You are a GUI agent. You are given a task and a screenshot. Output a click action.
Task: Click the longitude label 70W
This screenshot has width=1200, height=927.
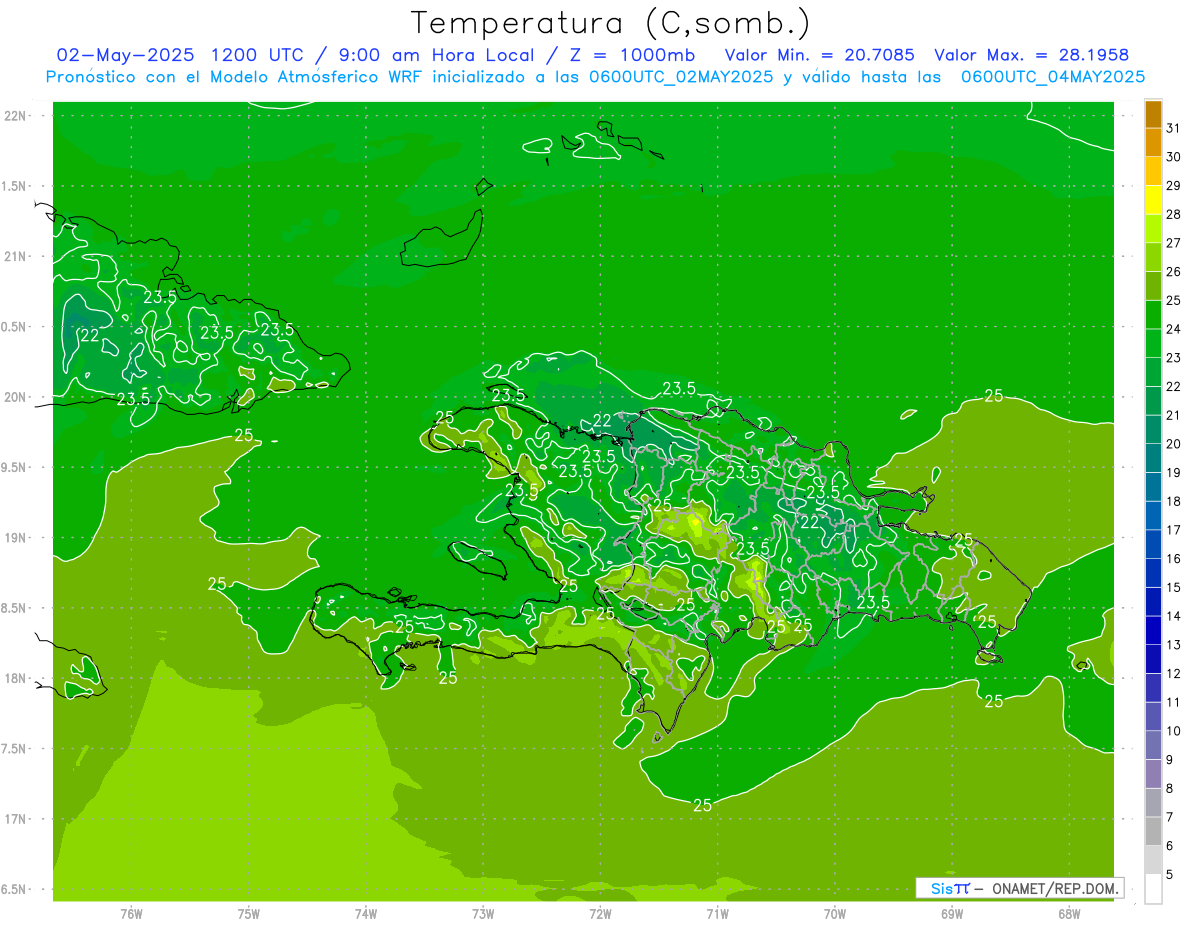pyautogui.click(x=835, y=914)
